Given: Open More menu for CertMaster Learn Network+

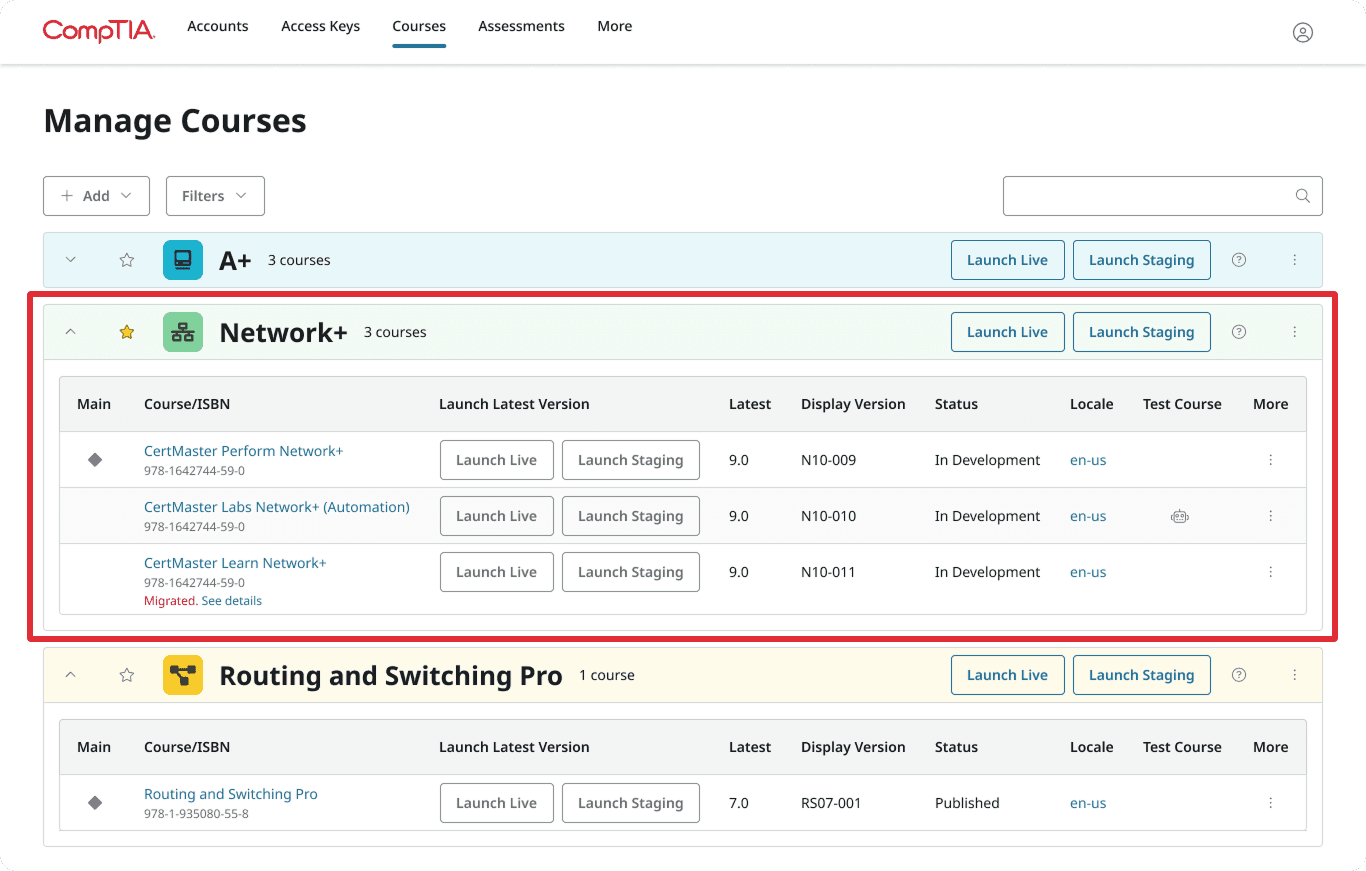Looking at the screenshot, I should point(1271,572).
